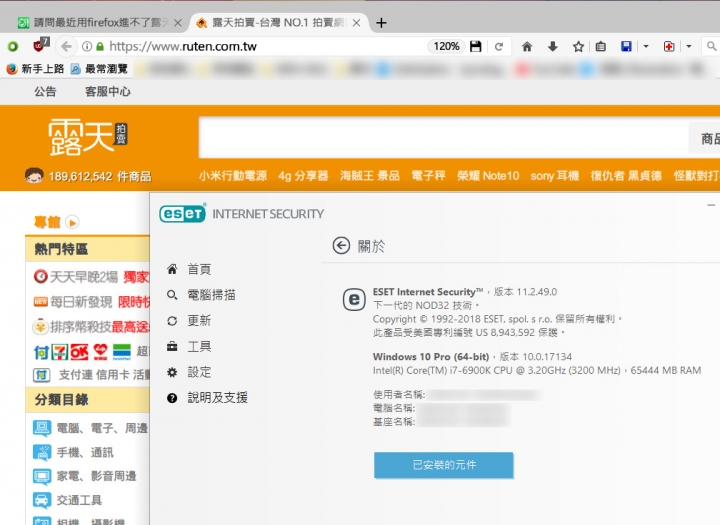This screenshot has width=720, height=525.
Task: Click the ESET logo in header
Action: [x=183, y=213]
